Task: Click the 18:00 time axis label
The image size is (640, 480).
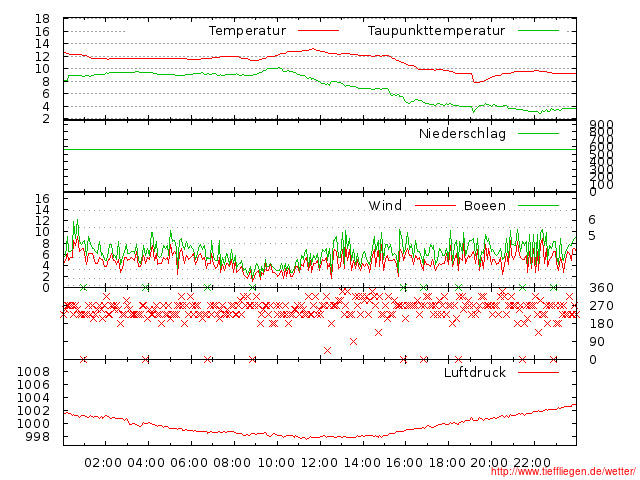Action: click(447, 463)
